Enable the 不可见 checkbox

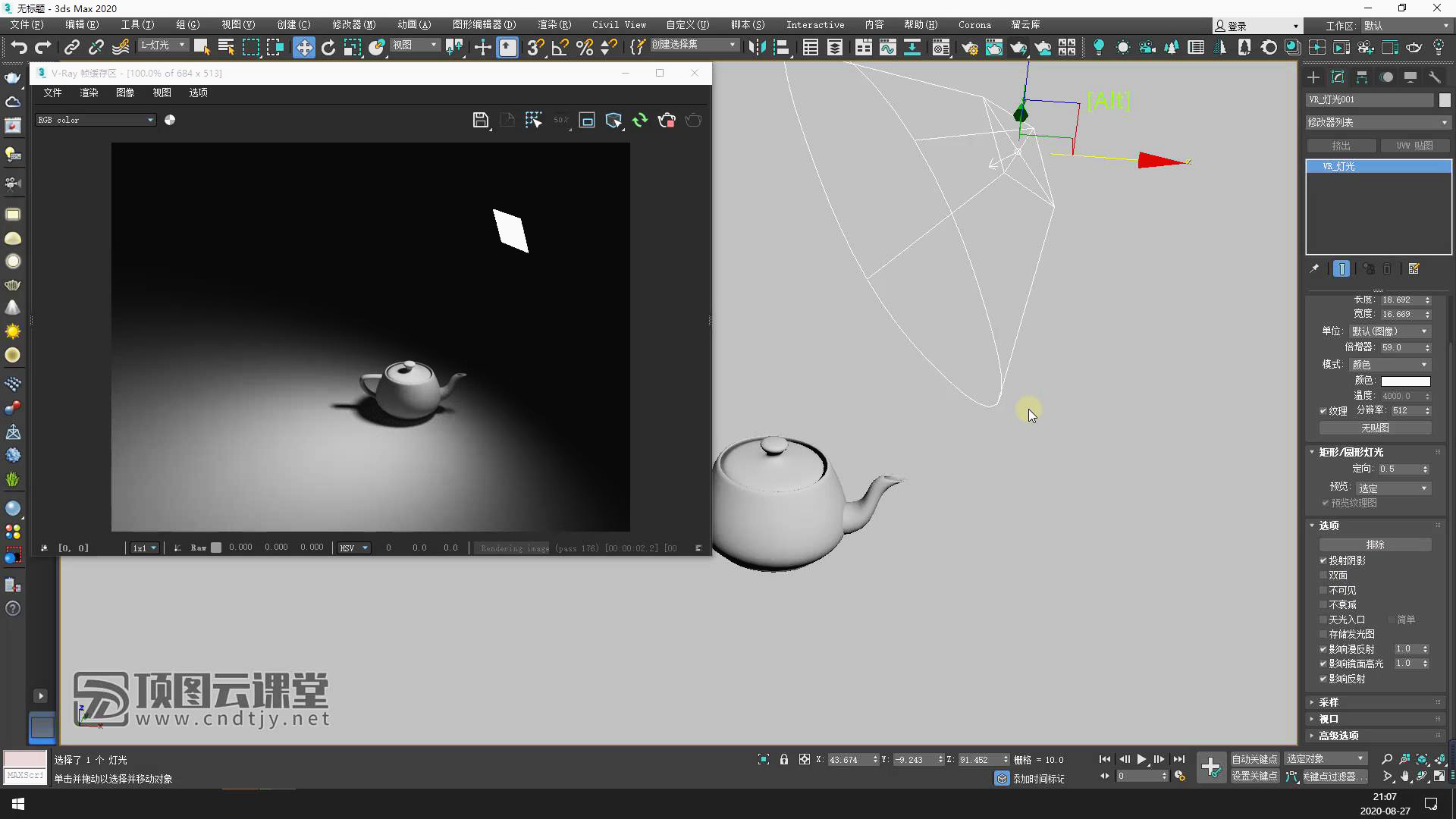coord(1323,590)
